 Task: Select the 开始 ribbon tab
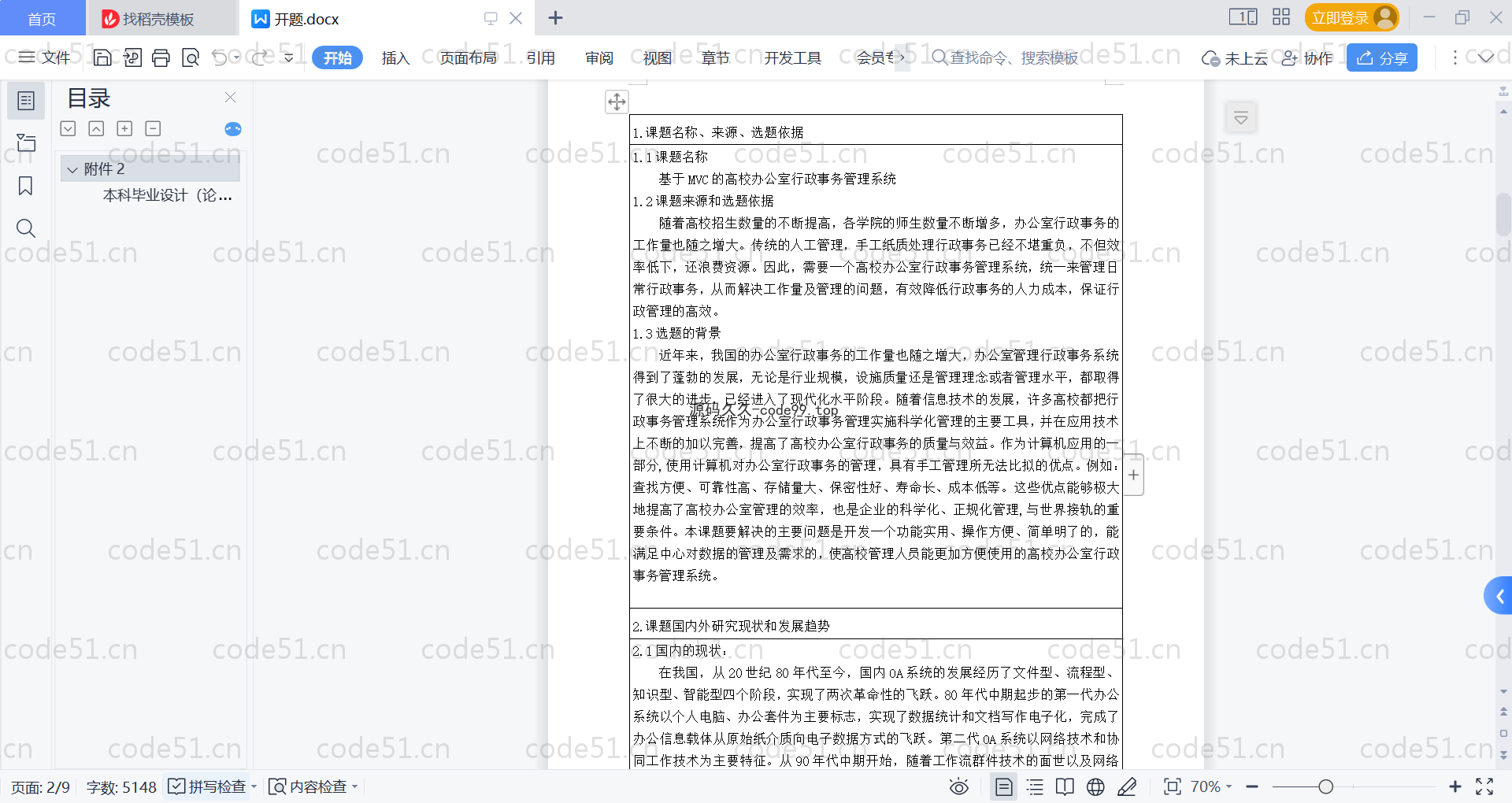click(x=337, y=57)
